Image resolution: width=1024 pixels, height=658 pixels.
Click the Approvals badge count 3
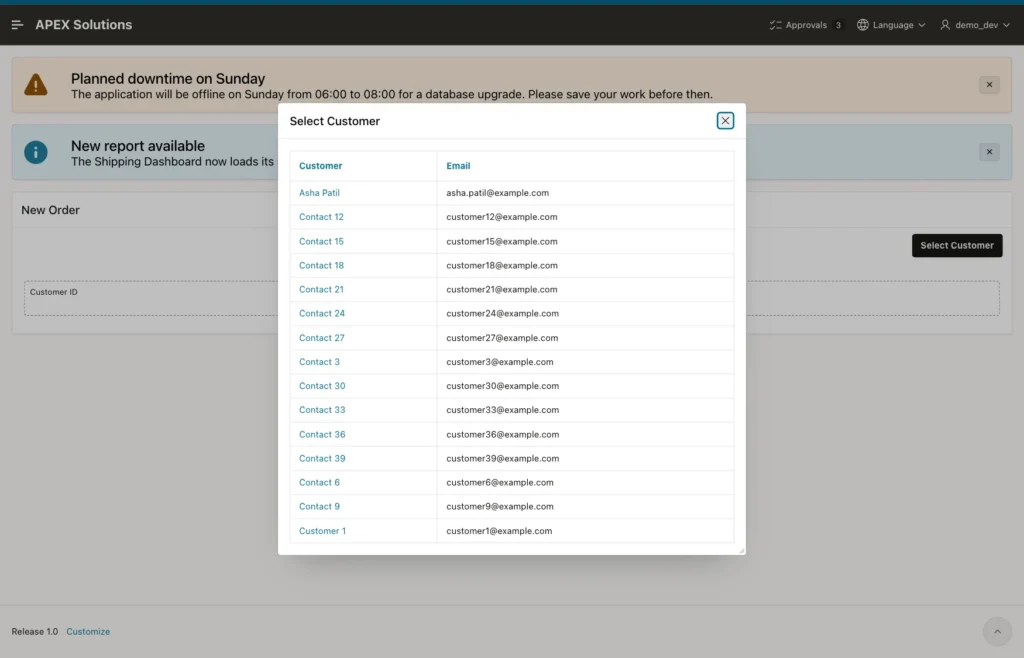coord(838,25)
